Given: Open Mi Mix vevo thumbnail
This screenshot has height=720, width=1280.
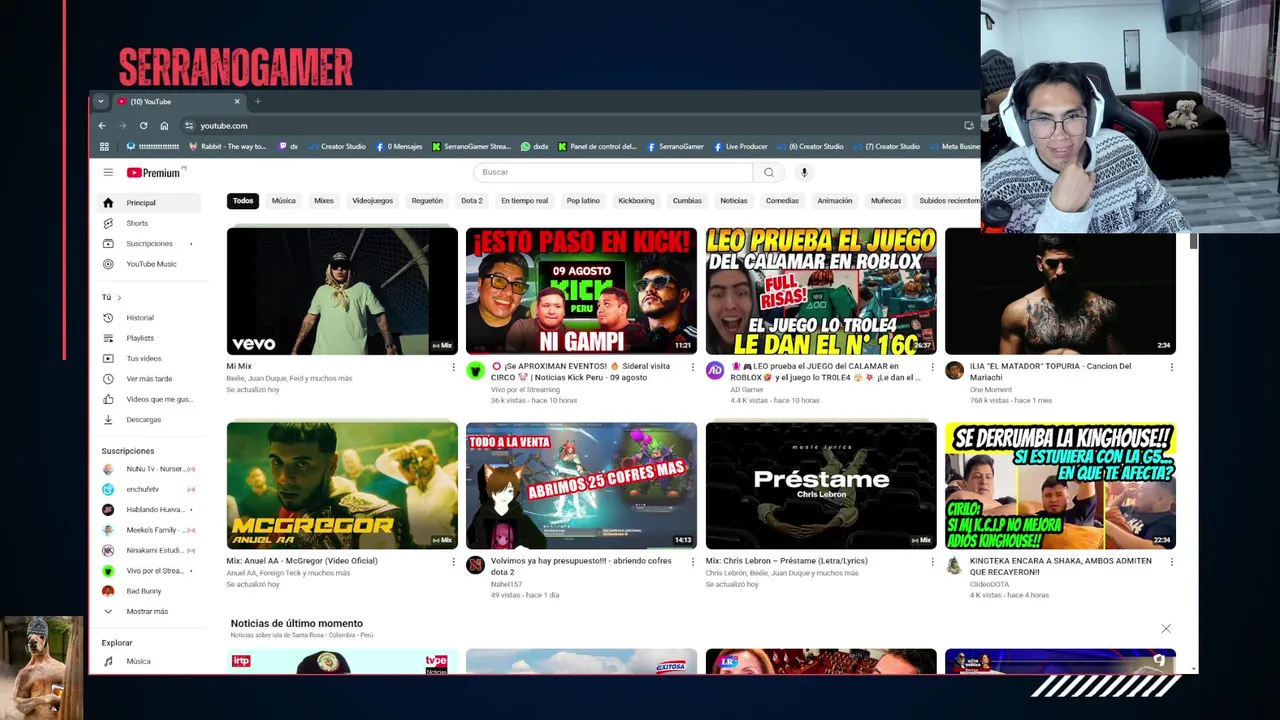Looking at the screenshot, I should pyautogui.click(x=342, y=291).
